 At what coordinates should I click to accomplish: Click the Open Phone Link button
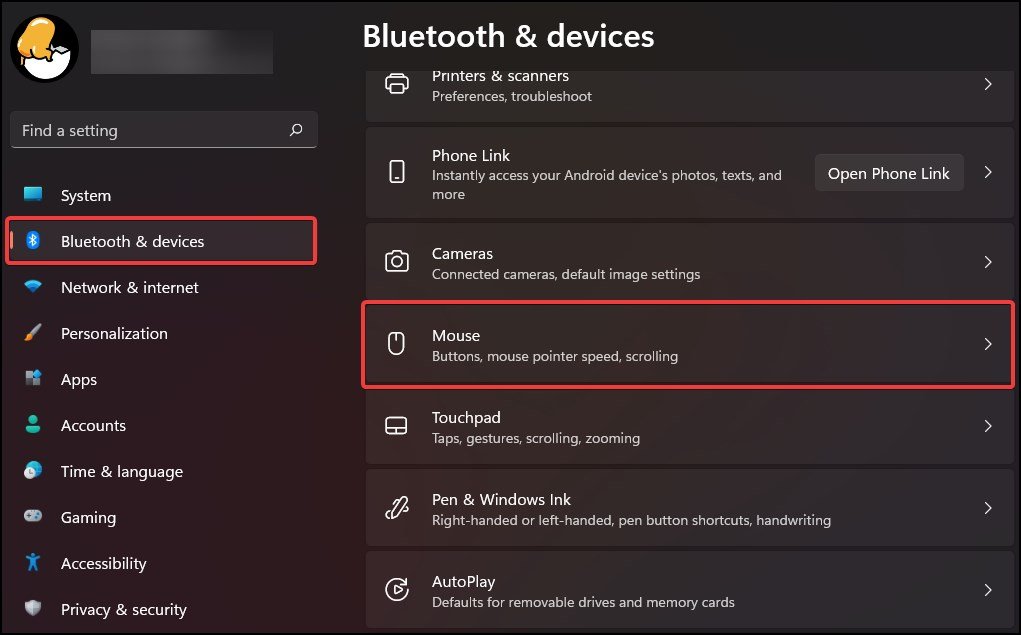coord(888,173)
